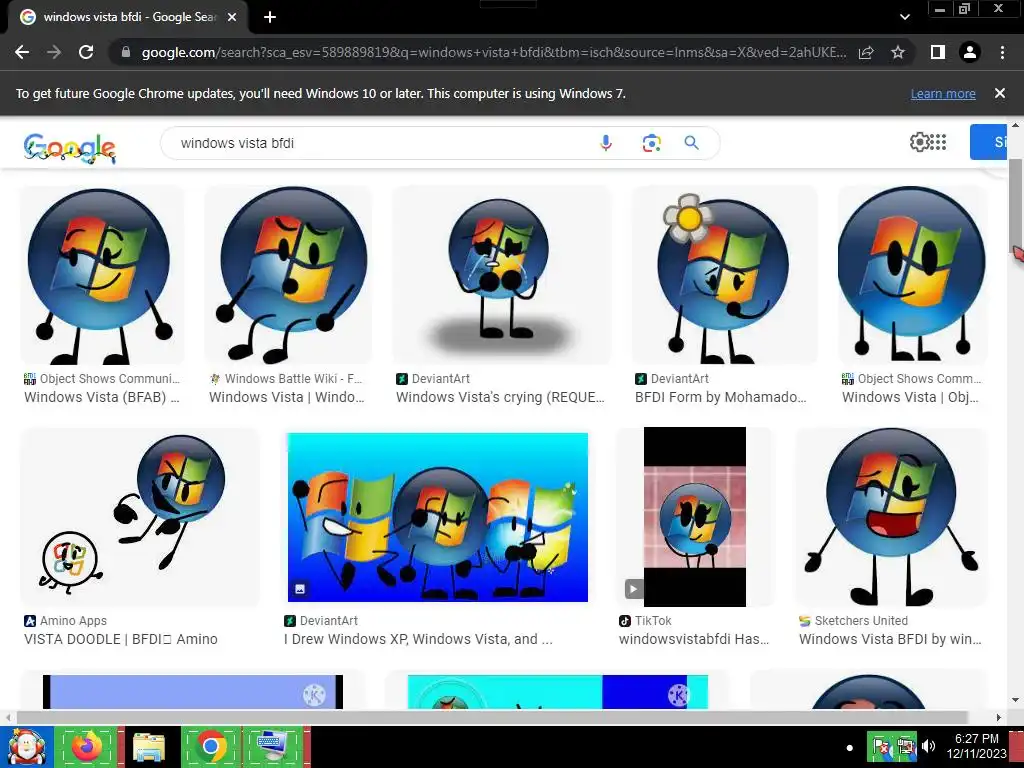Click 'Windows Vista's crying (REQUE...' title link
This screenshot has width=1024, height=768.
tap(500, 397)
